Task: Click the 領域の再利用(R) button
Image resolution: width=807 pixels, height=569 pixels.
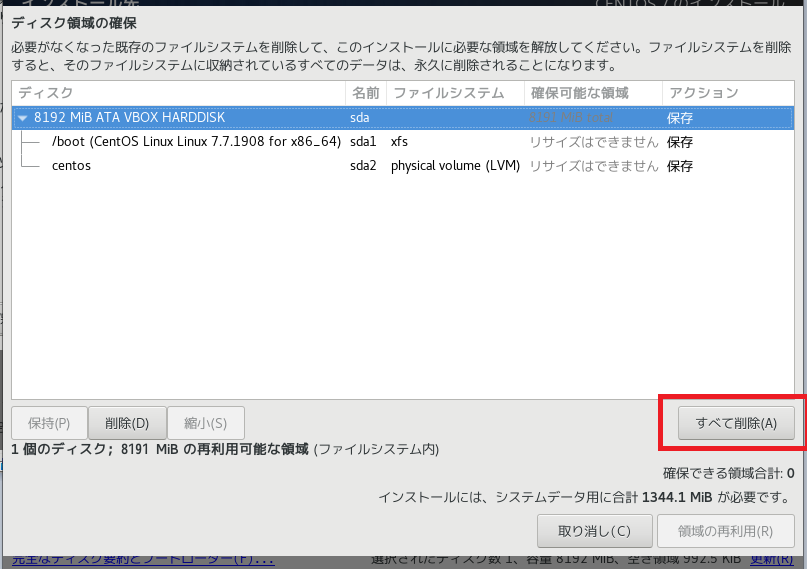Action: pyautogui.click(x=725, y=531)
